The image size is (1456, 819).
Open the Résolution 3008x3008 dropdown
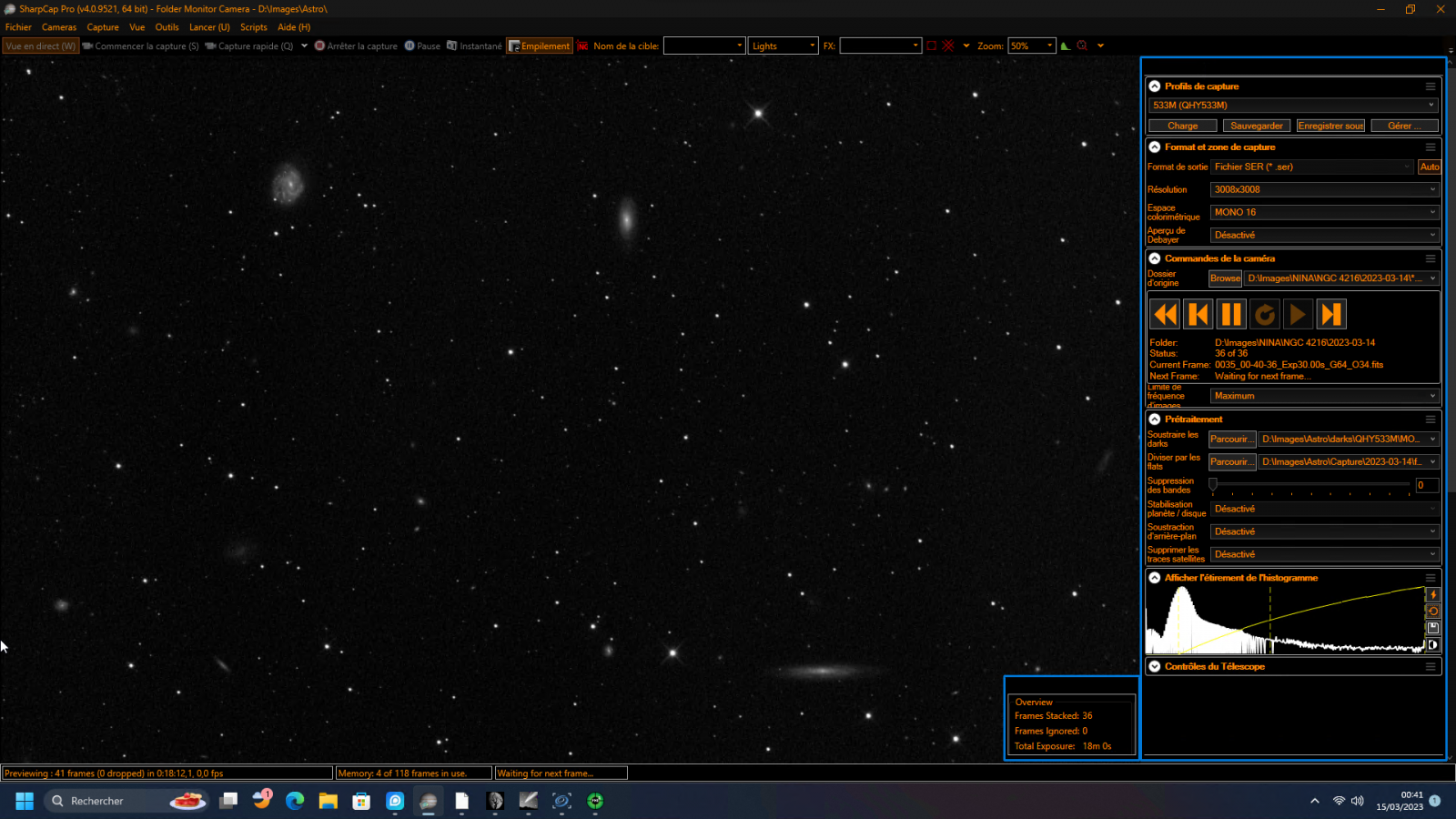click(1325, 190)
